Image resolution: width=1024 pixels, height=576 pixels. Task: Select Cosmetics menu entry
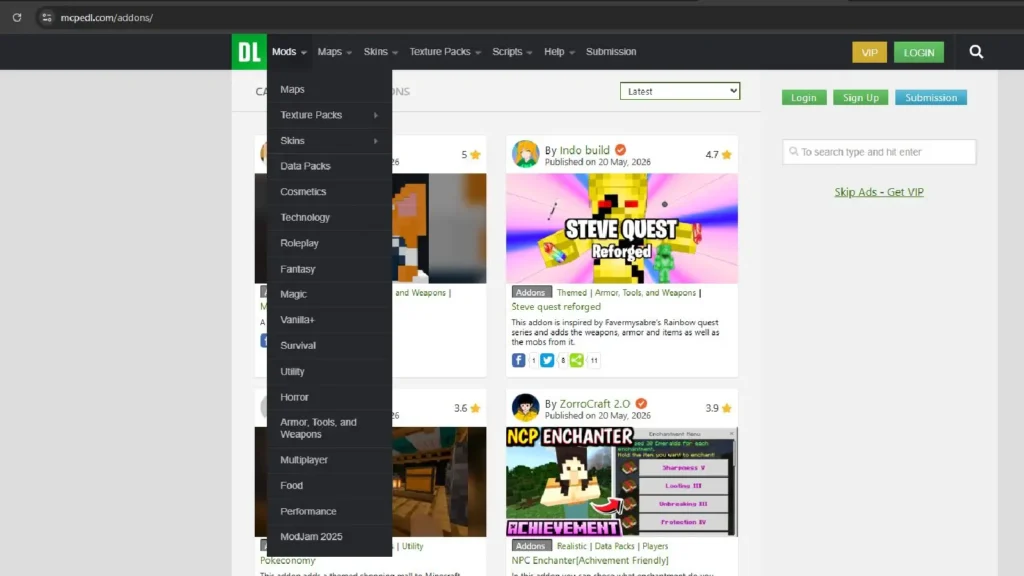click(329, 191)
